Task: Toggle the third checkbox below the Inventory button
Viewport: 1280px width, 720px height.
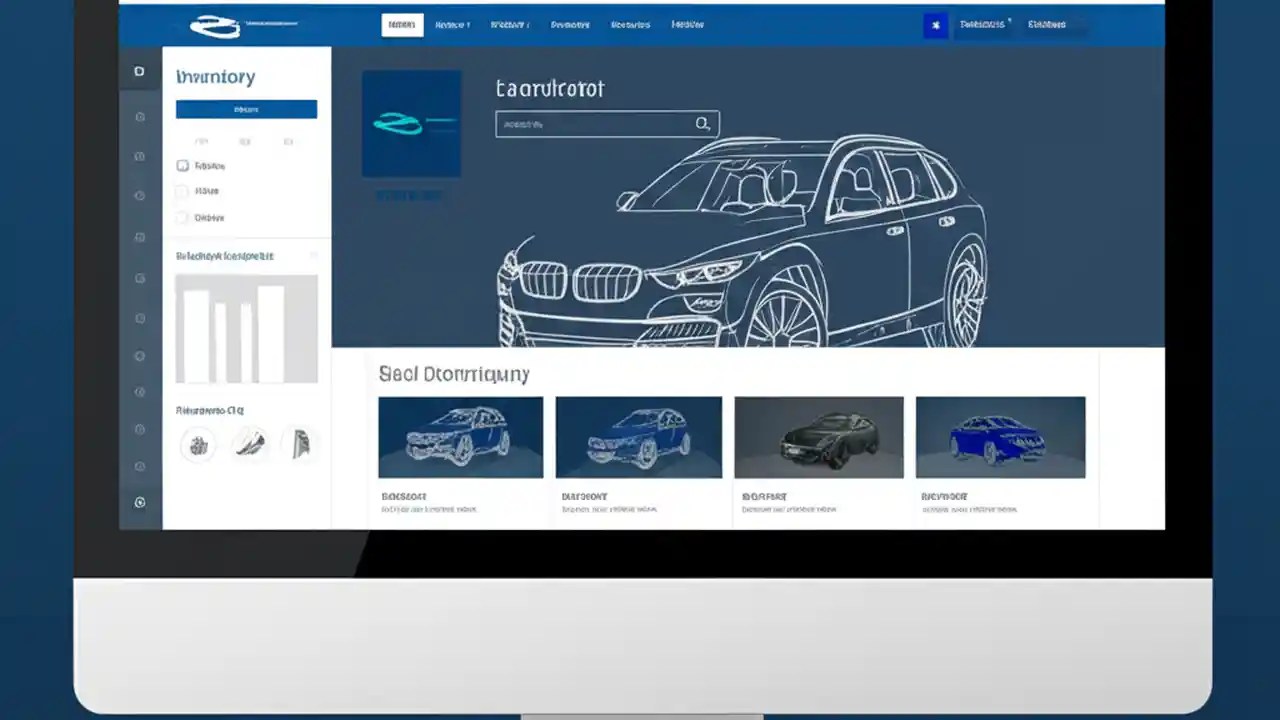Action: (183, 217)
